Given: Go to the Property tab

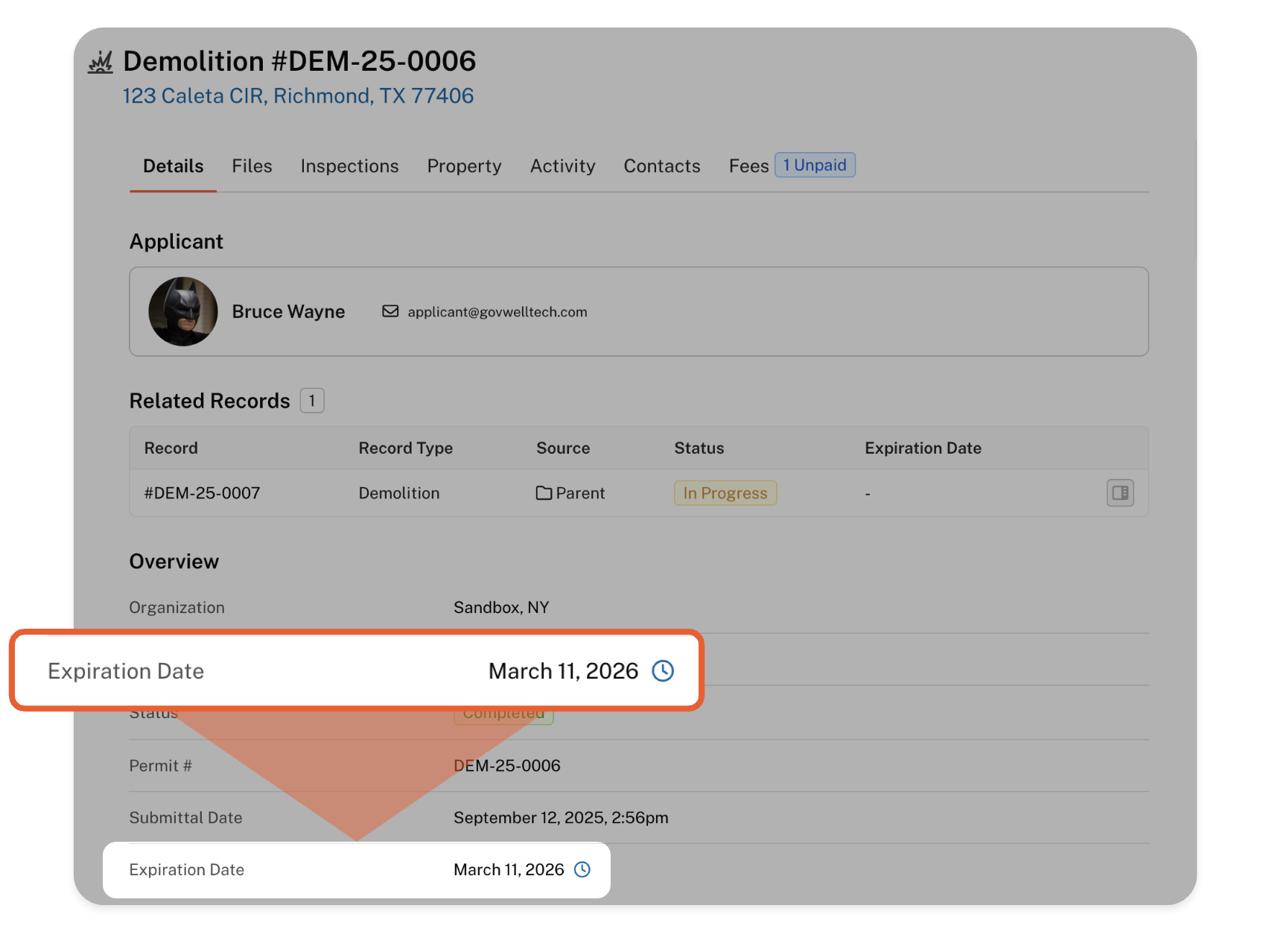Looking at the screenshot, I should click(464, 166).
